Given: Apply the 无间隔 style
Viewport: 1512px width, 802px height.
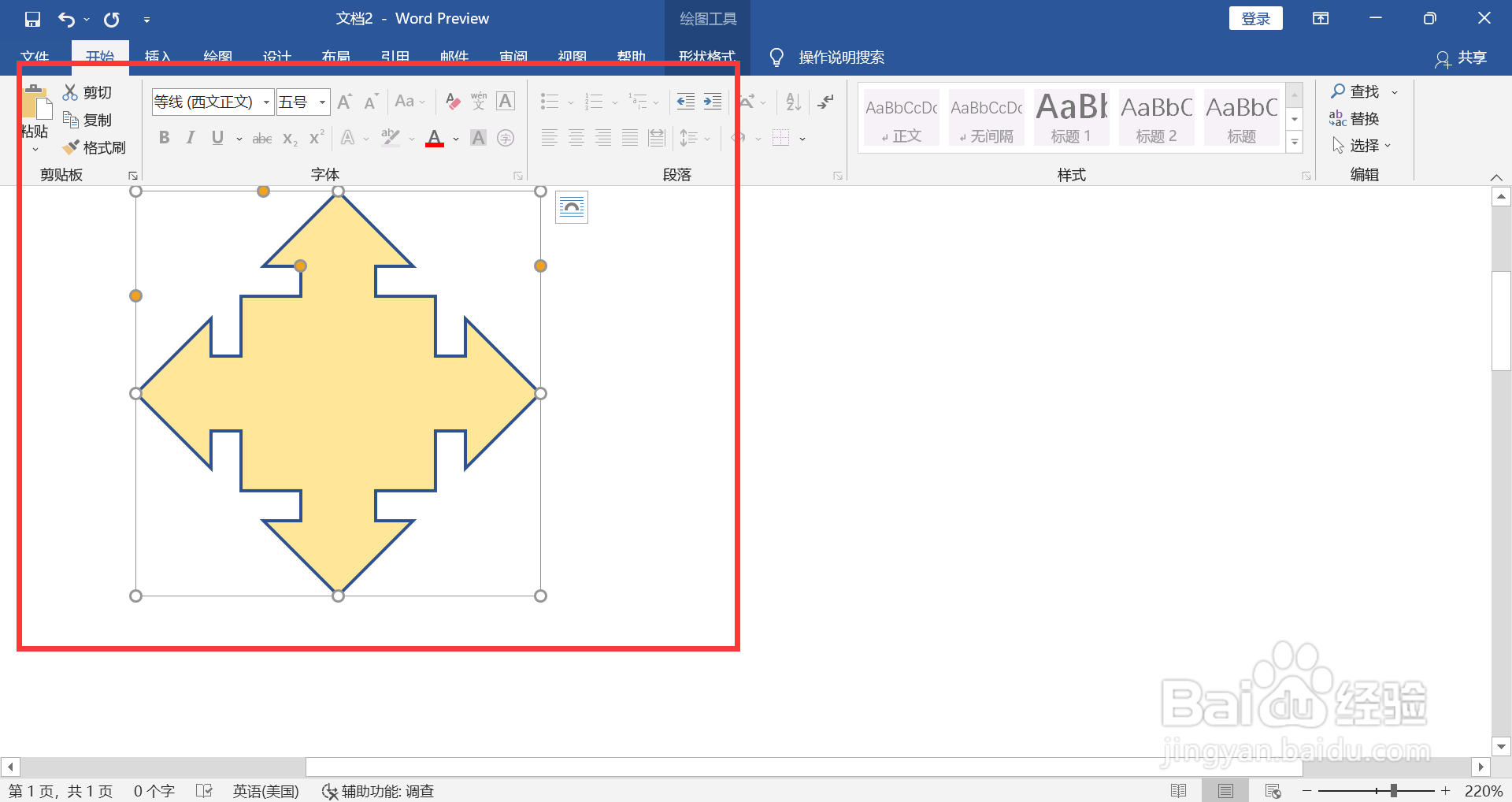Looking at the screenshot, I should tap(987, 118).
